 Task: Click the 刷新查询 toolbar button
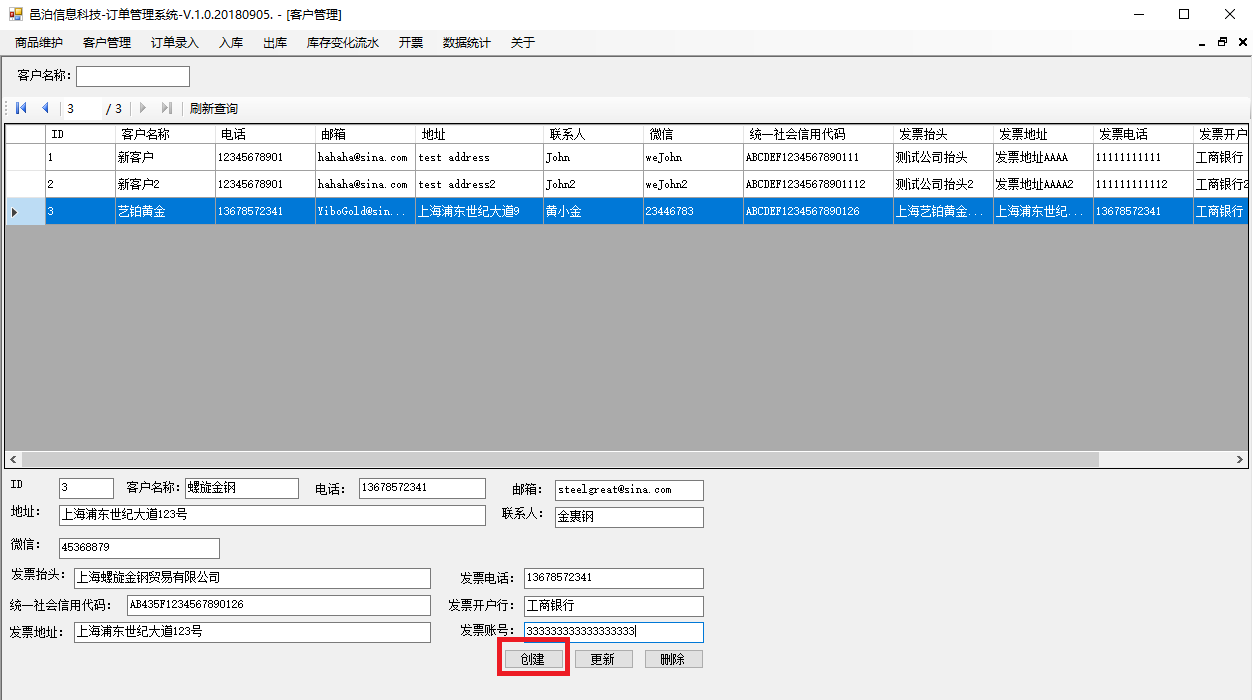[214, 108]
